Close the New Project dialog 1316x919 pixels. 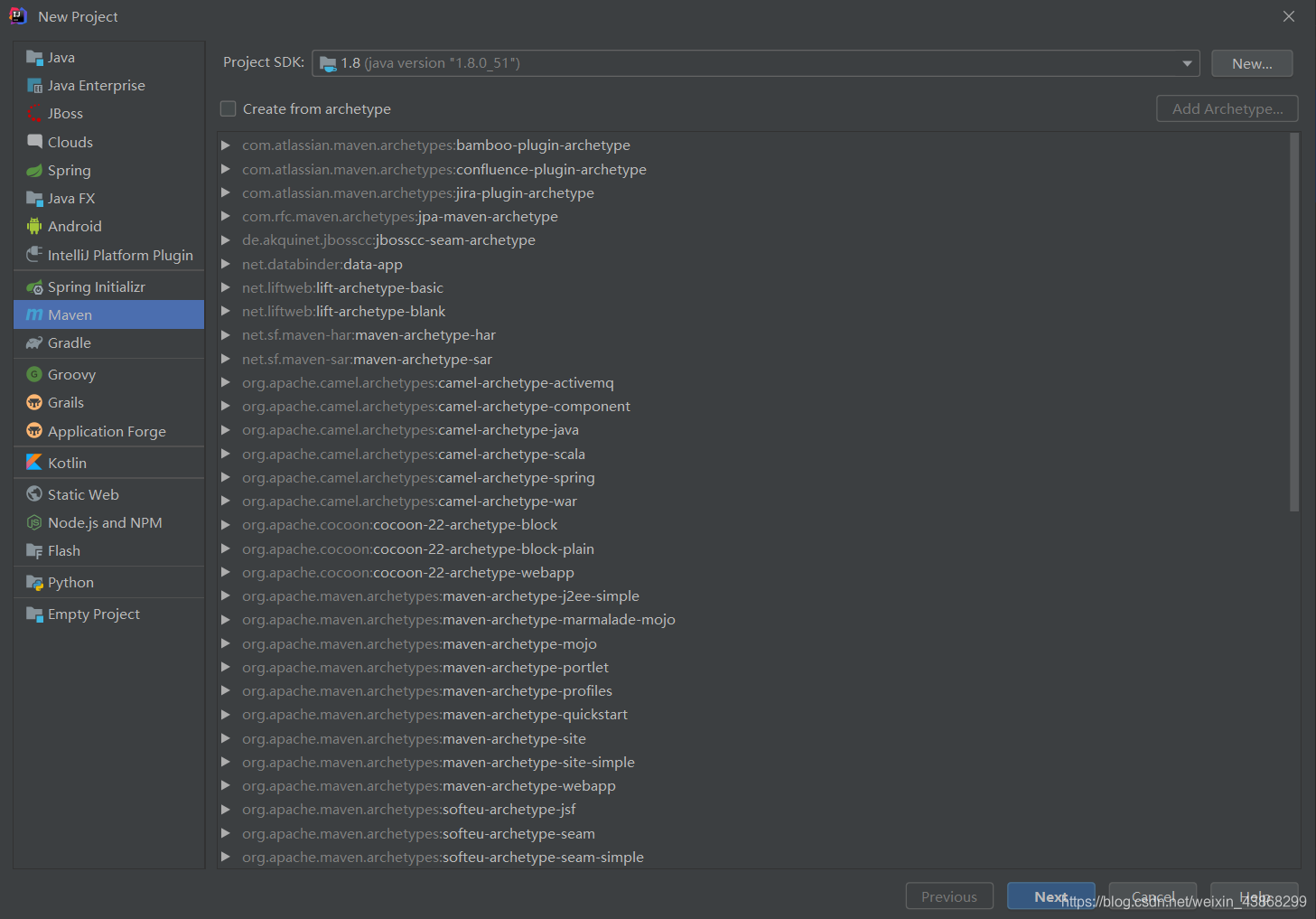click(1289, 16)
